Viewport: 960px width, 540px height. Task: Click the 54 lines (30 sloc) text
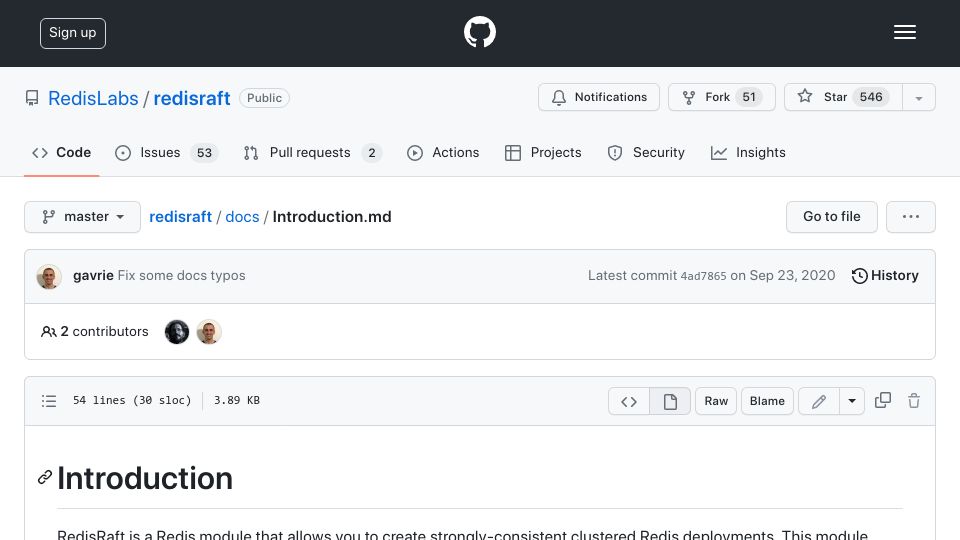(x=132, y=400)
